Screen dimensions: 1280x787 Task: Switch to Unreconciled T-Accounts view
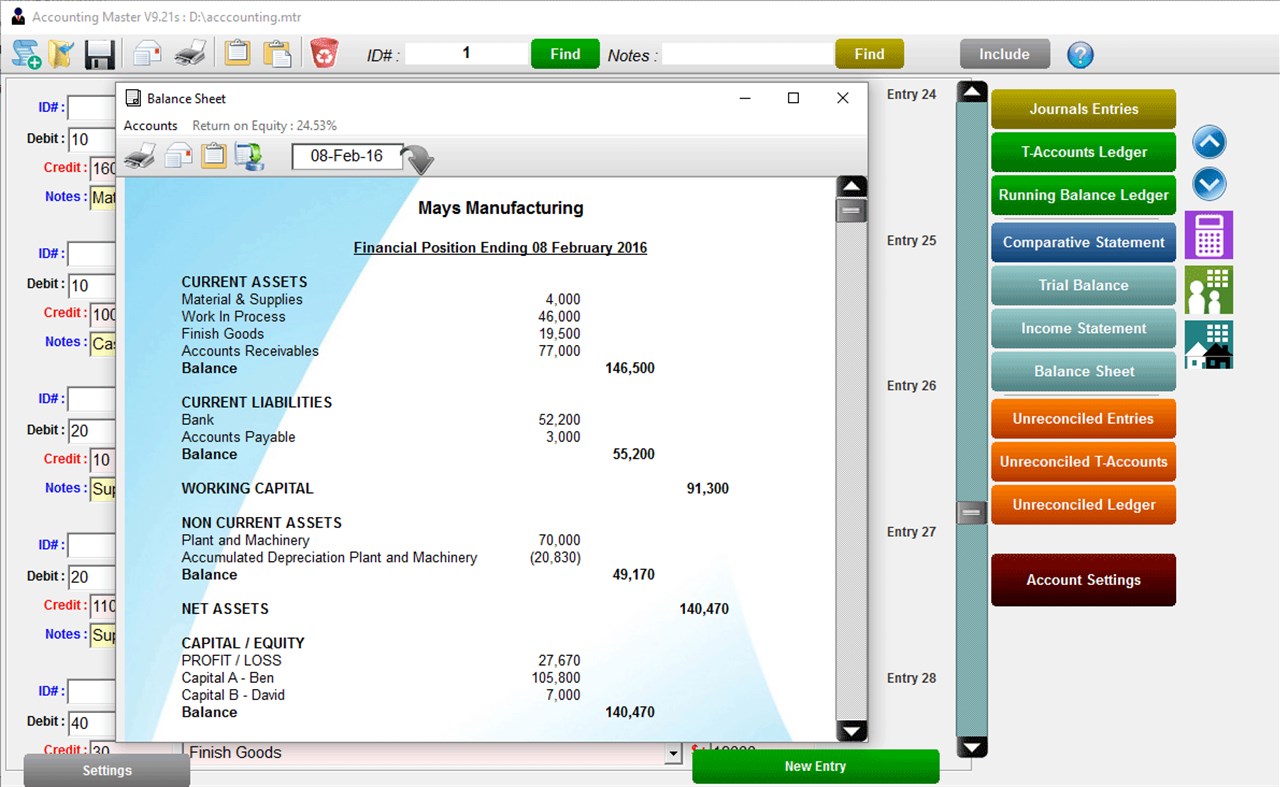click(x=1083, y=462)
